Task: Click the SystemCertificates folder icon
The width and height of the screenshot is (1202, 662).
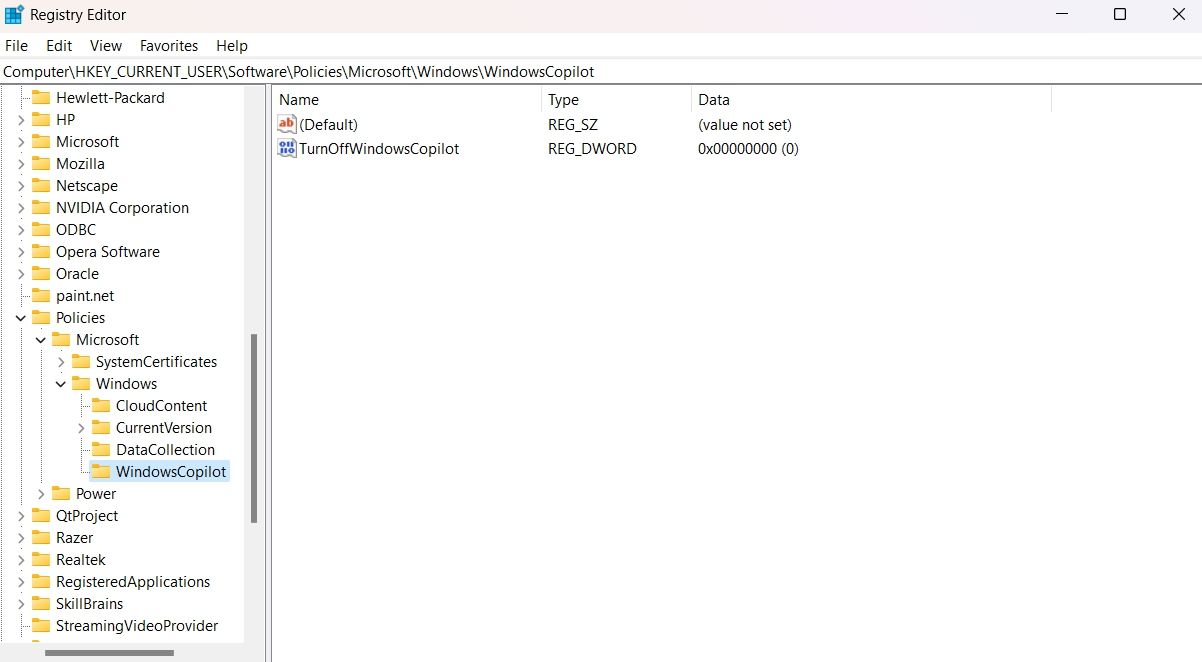Action: point(81,362)
